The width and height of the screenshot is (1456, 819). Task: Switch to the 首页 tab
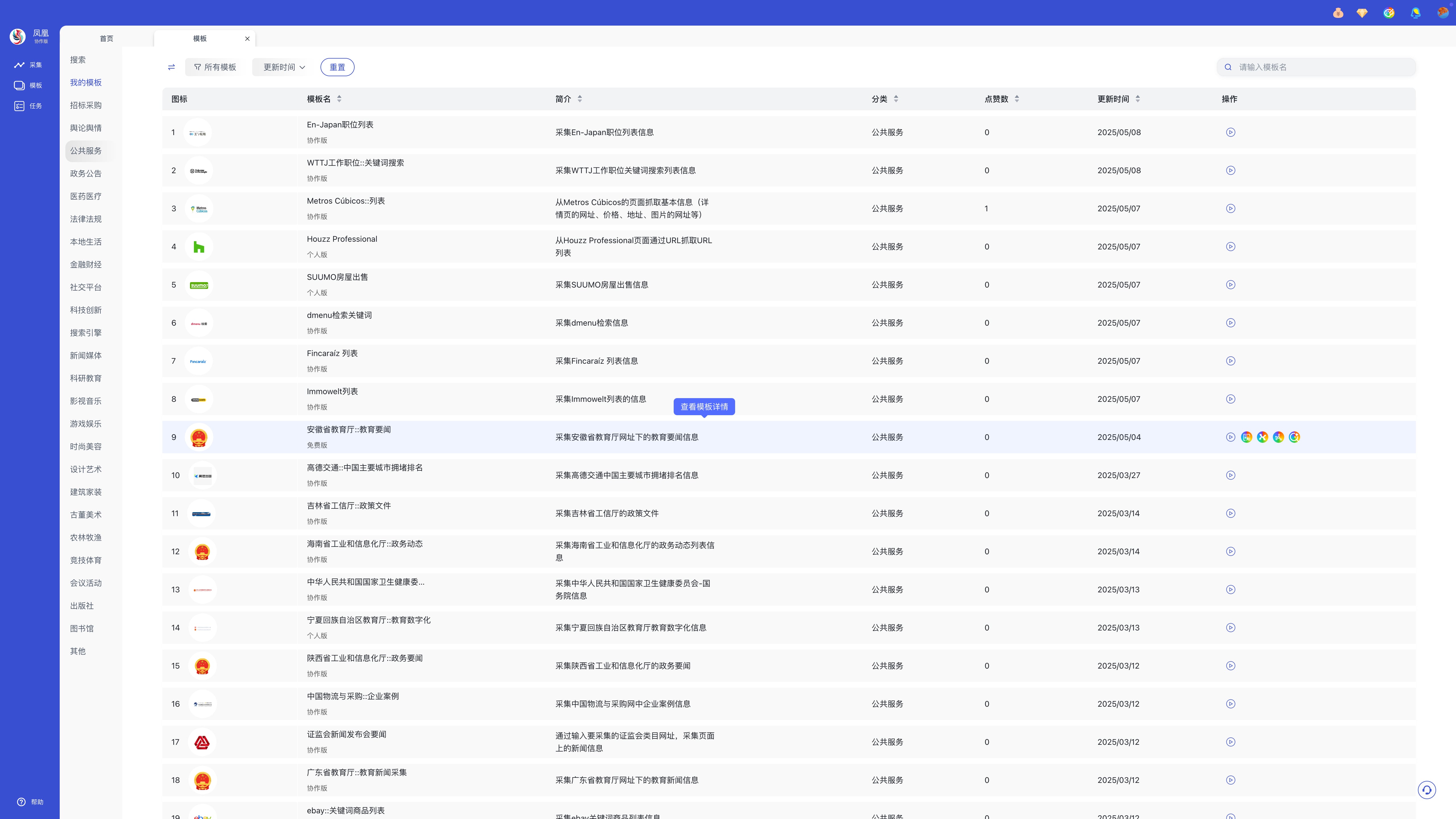click(106, 38)
